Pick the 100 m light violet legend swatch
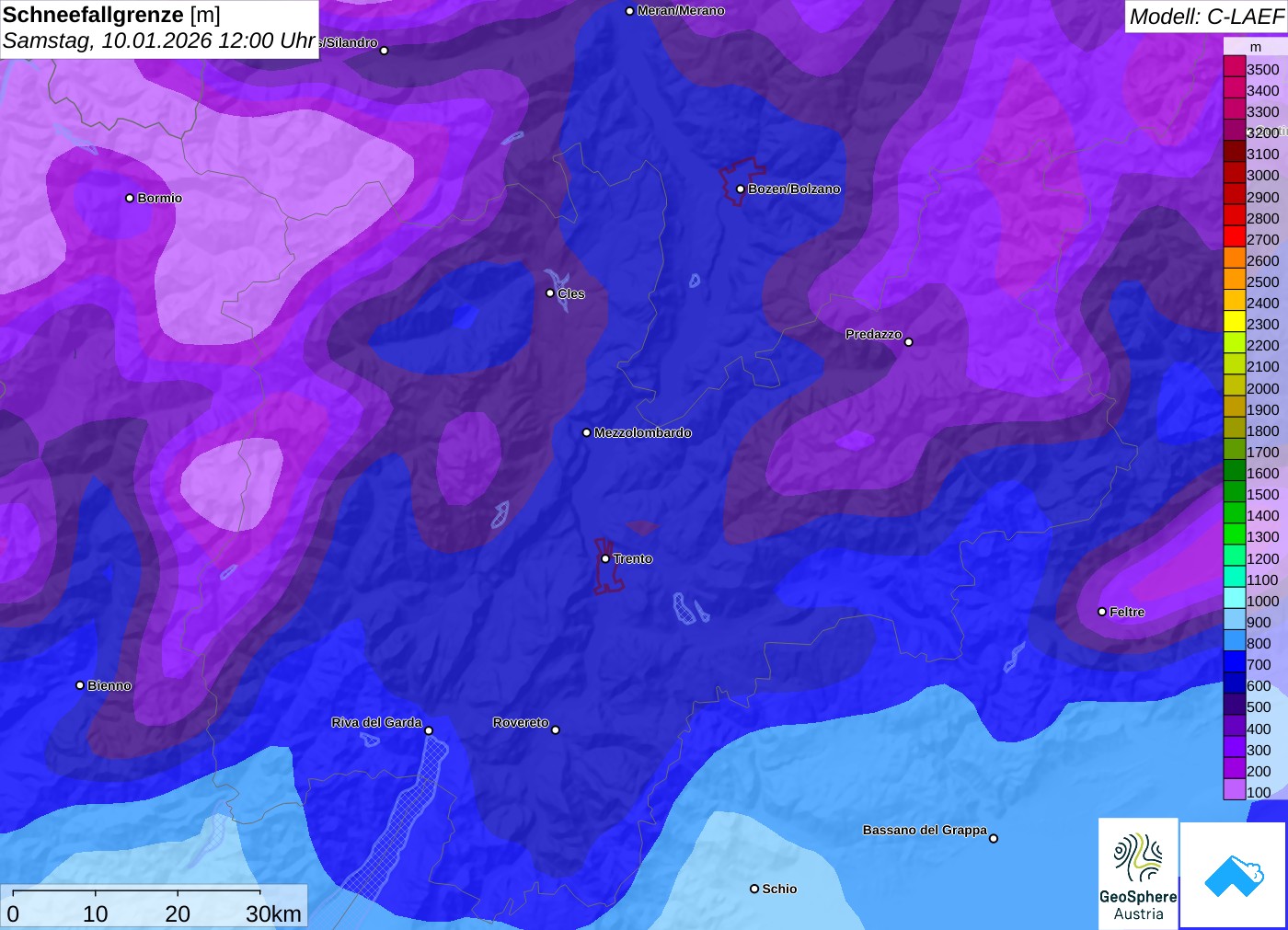 (x=1235, y=791)
